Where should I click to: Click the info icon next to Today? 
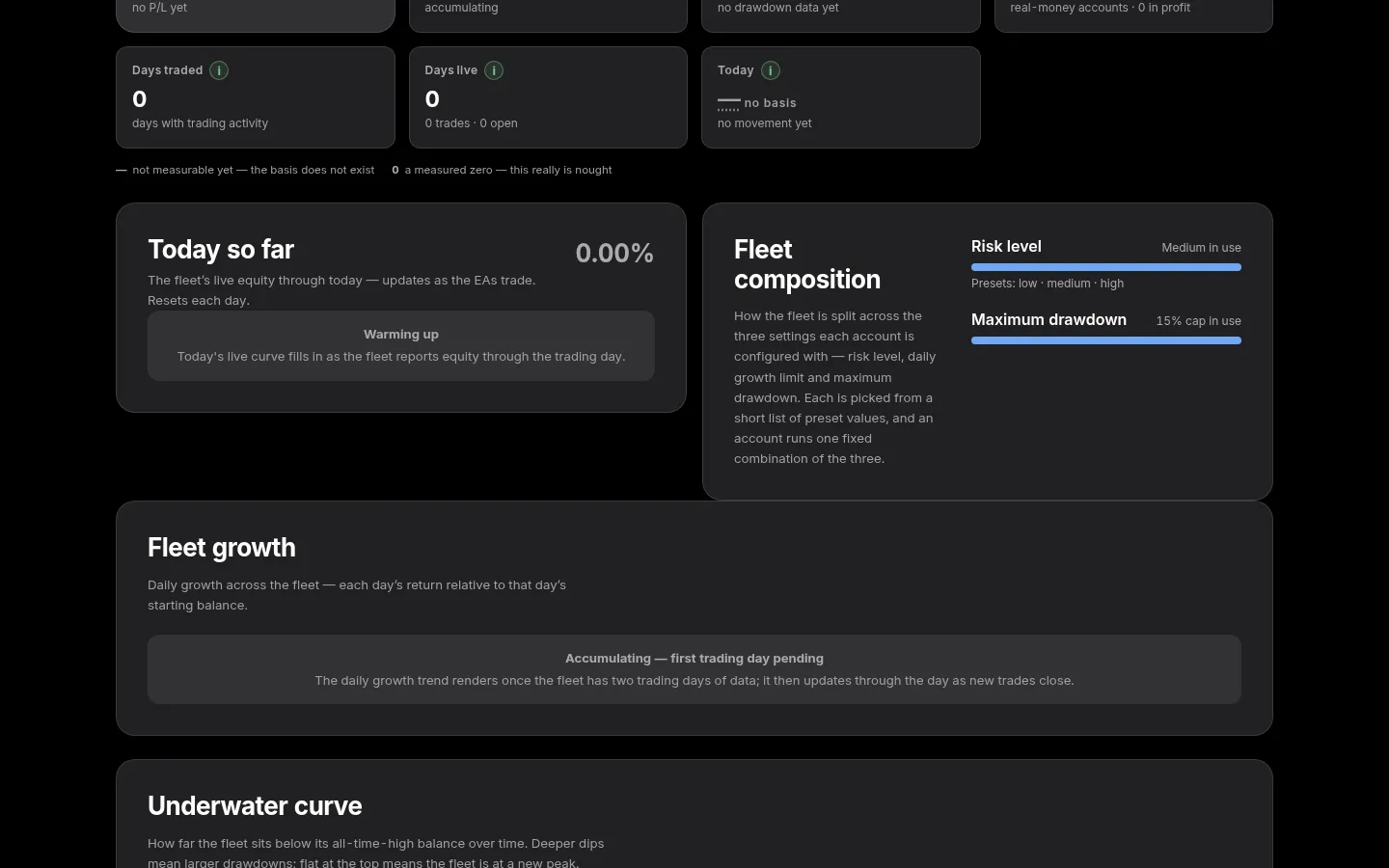click(x=771, y=70)
